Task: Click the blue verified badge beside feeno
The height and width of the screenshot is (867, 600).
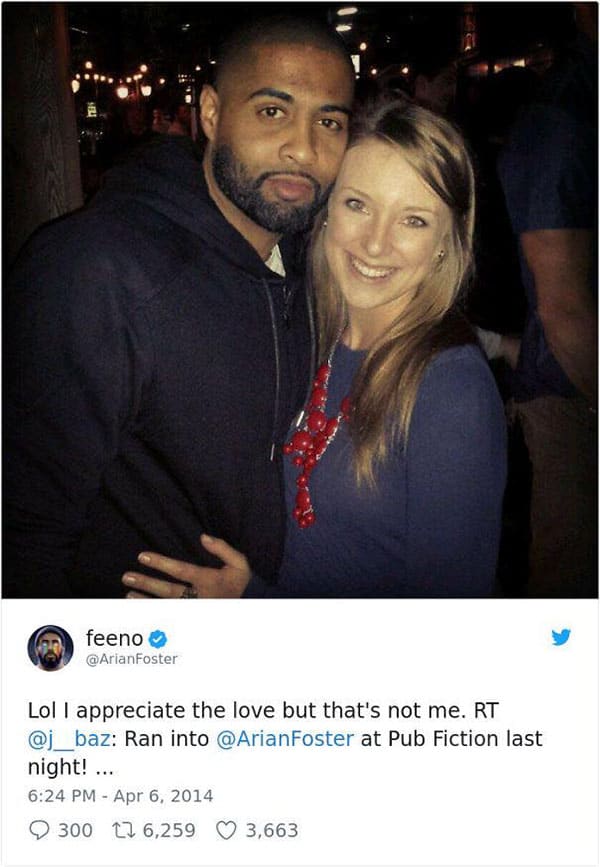Action: click(158, 639)
